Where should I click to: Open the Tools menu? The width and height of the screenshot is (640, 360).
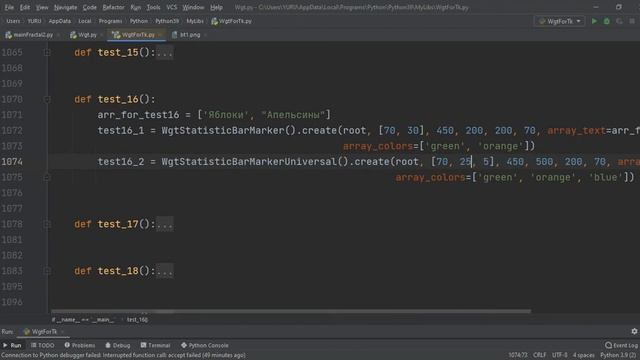(153, 7)
